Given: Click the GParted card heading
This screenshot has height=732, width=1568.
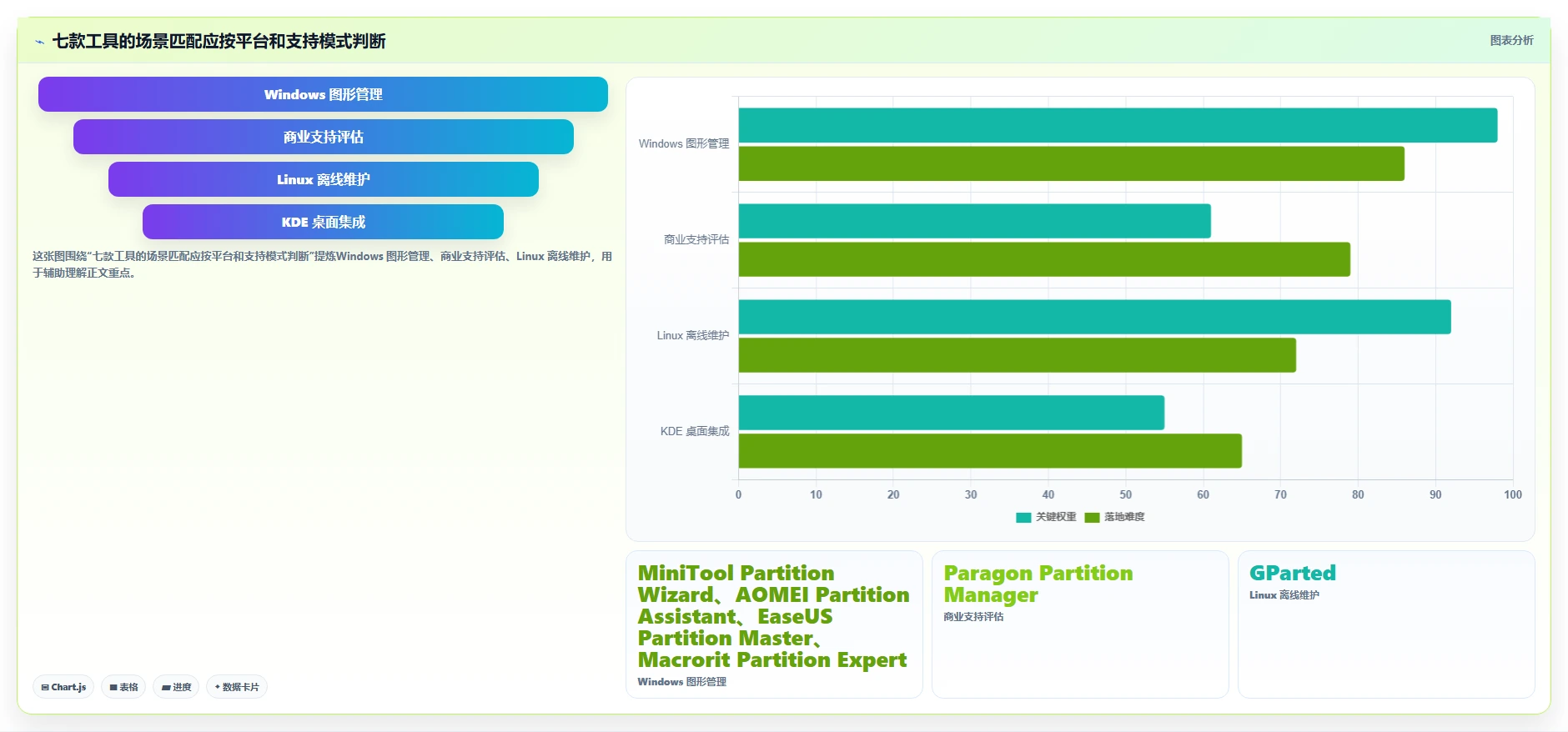Looking at the screenshot, I should click(x=1292, y=573).
